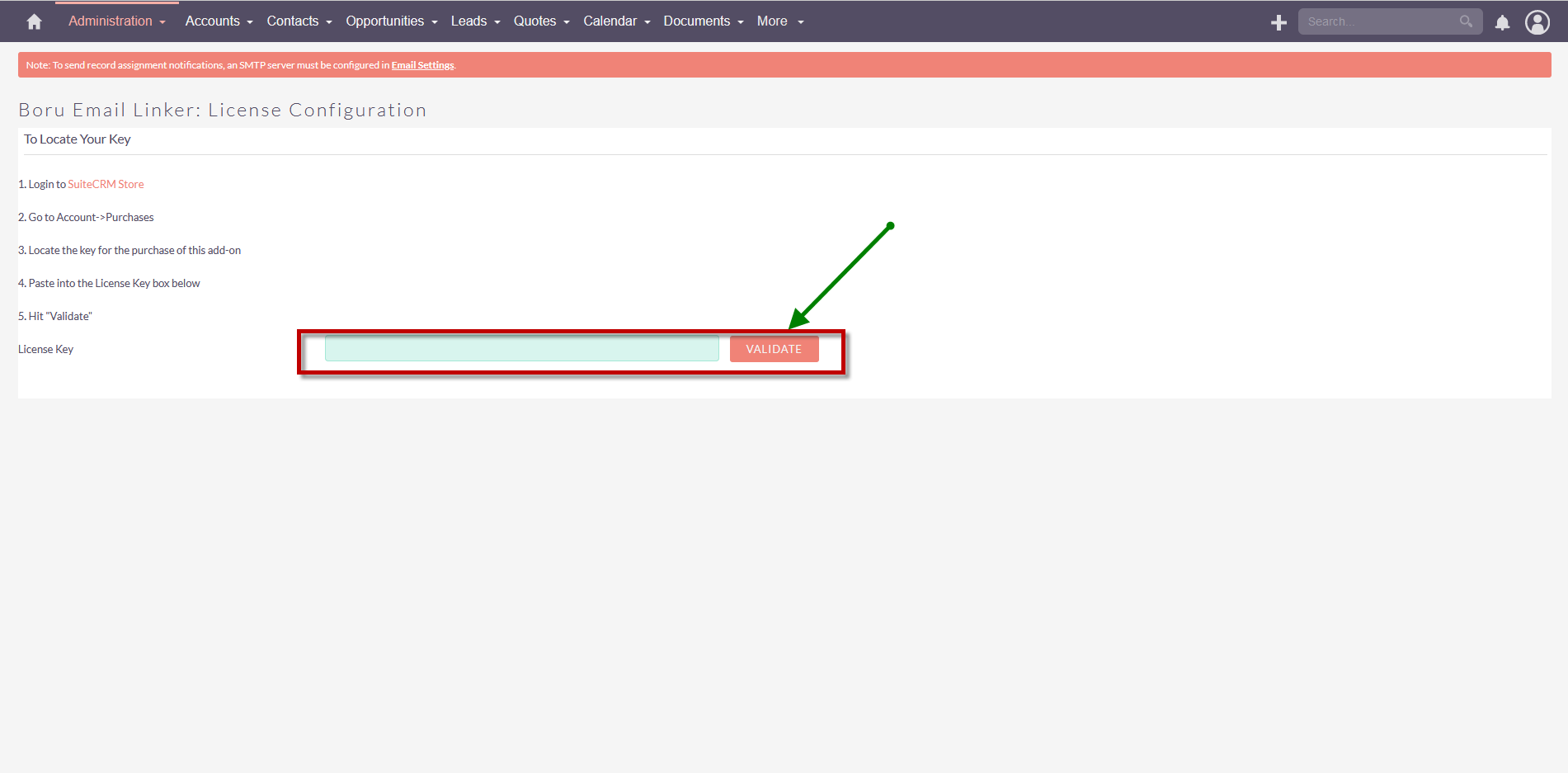
Task: Expand the Administration dropdown arrow
Action: tap(162, 22)
